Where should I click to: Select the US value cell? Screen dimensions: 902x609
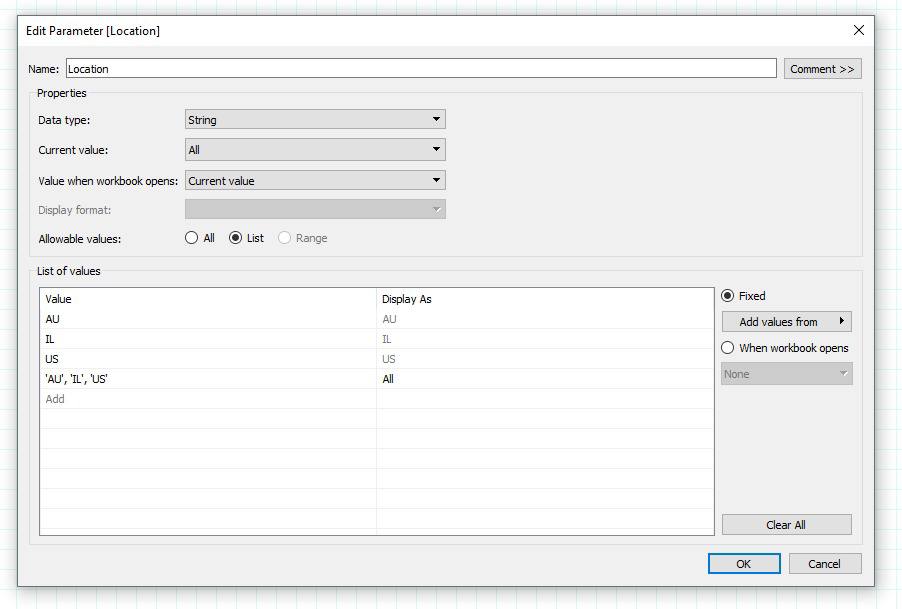click(208, 359)
